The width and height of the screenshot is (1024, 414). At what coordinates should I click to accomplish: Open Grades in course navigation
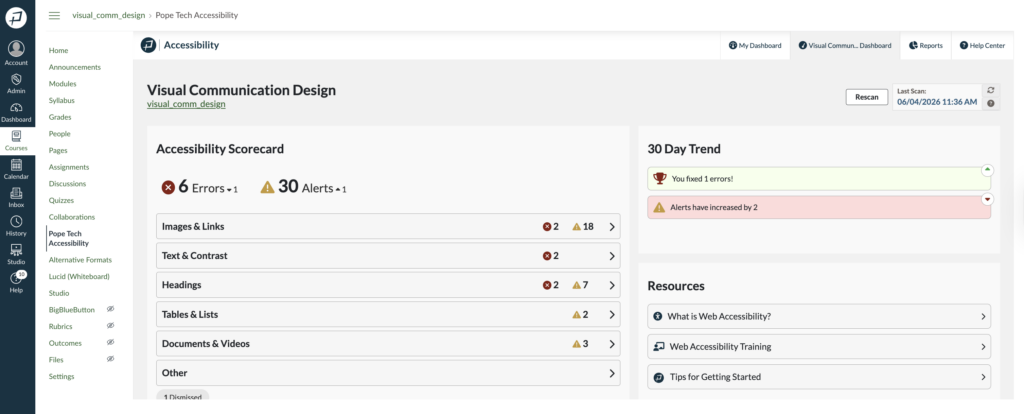pos(60,117)
